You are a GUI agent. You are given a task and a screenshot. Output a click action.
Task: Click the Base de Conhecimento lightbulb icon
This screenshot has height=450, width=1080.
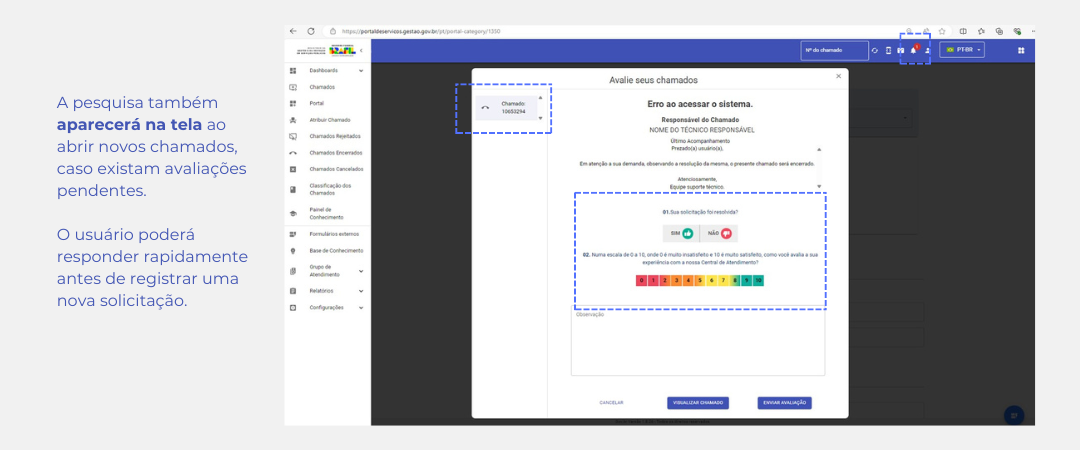click(293, 251)
